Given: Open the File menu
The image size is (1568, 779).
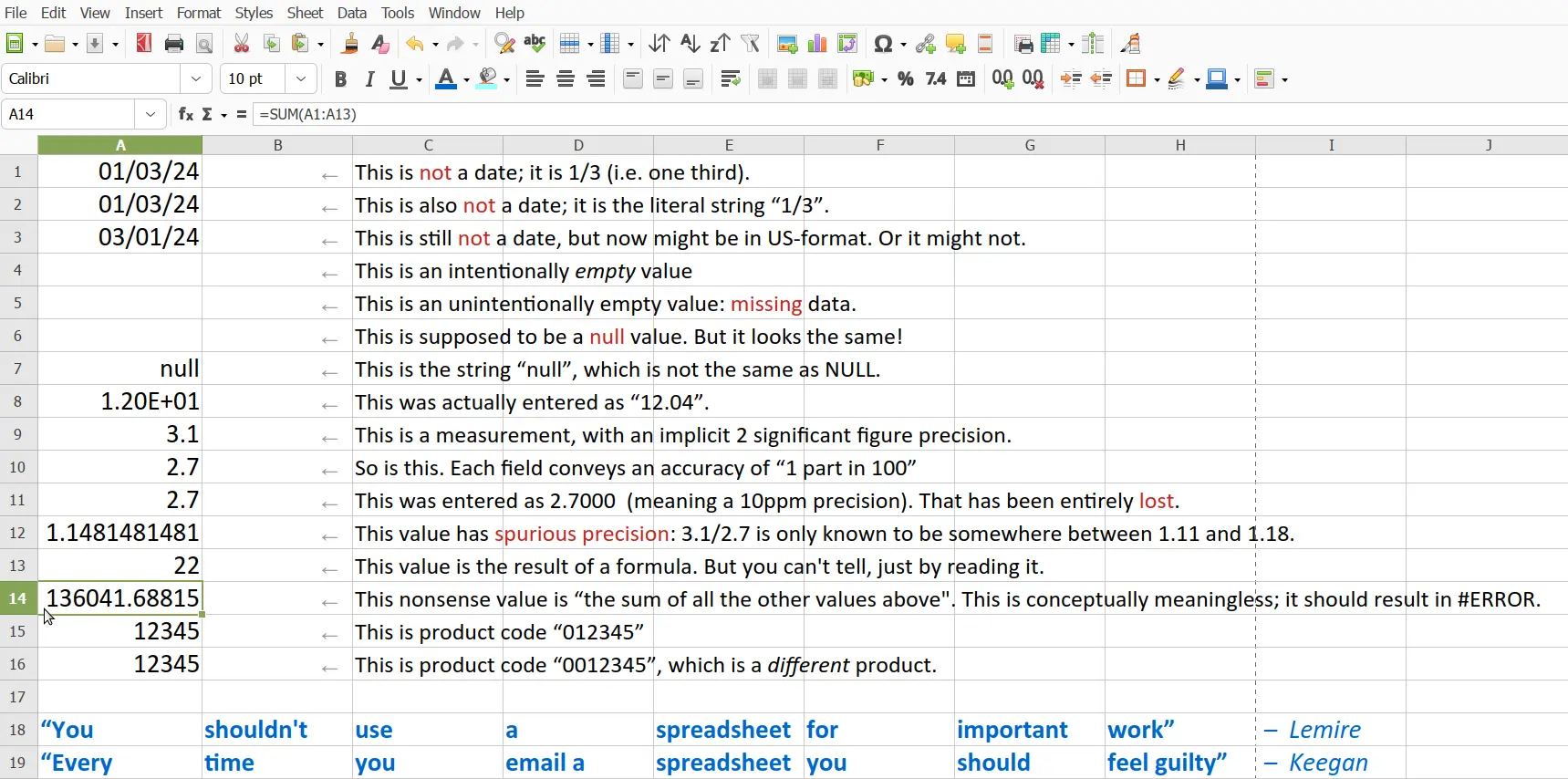Looking at the screenshot, I should click(x=16, y=13).
